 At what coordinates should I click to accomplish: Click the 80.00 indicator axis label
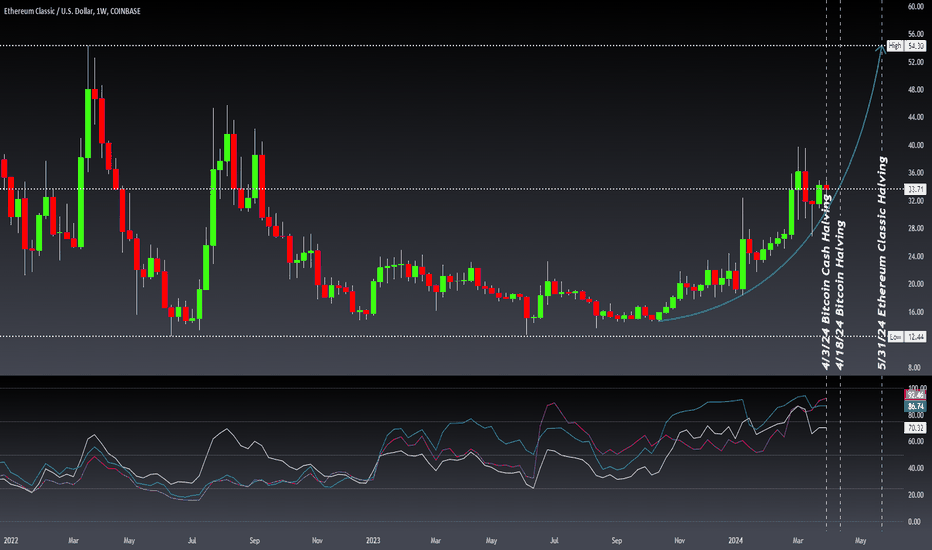pos(915,415)
